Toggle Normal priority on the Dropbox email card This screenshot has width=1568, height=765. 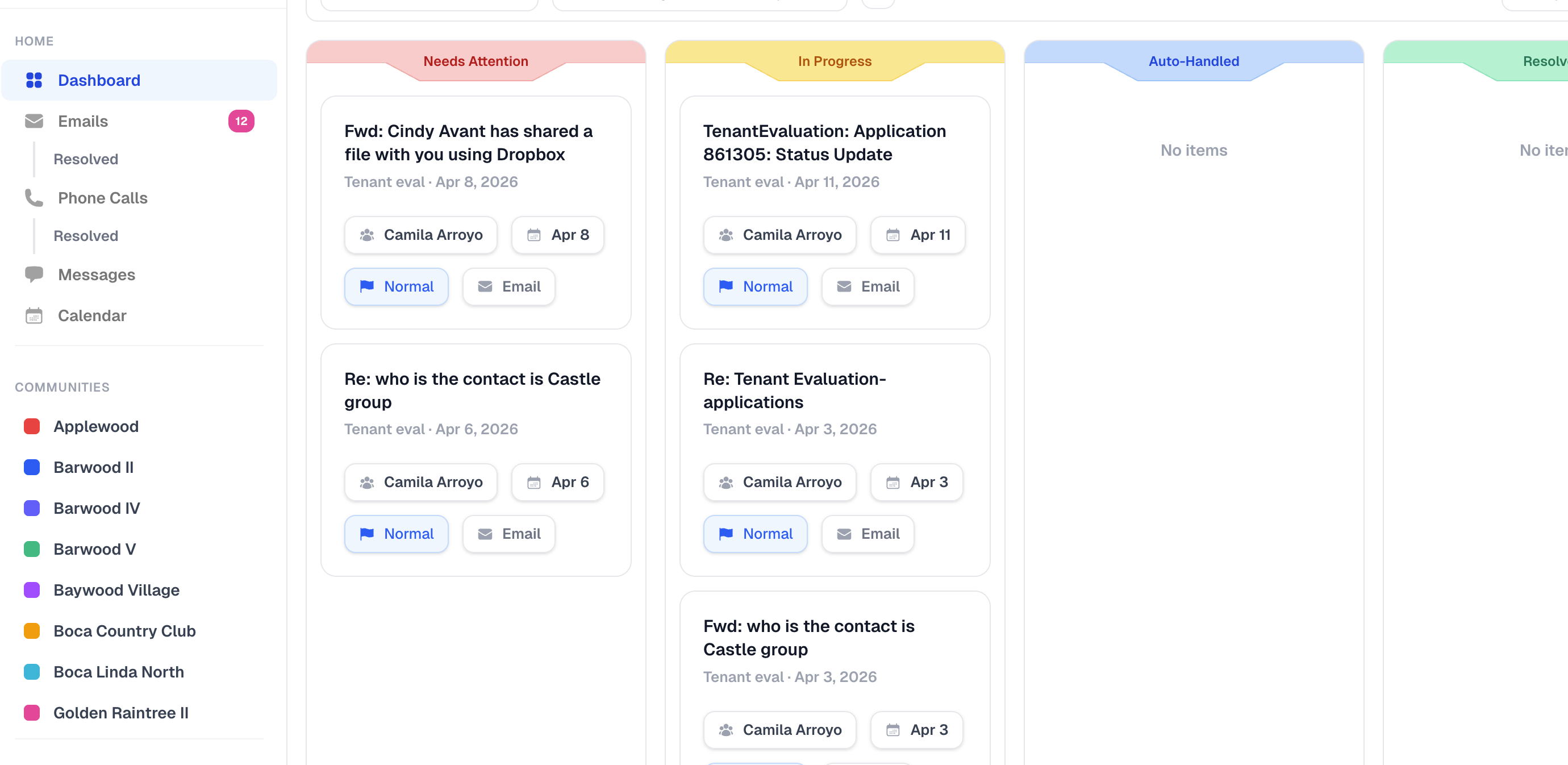pyautogui.click(x=397, y=286)
